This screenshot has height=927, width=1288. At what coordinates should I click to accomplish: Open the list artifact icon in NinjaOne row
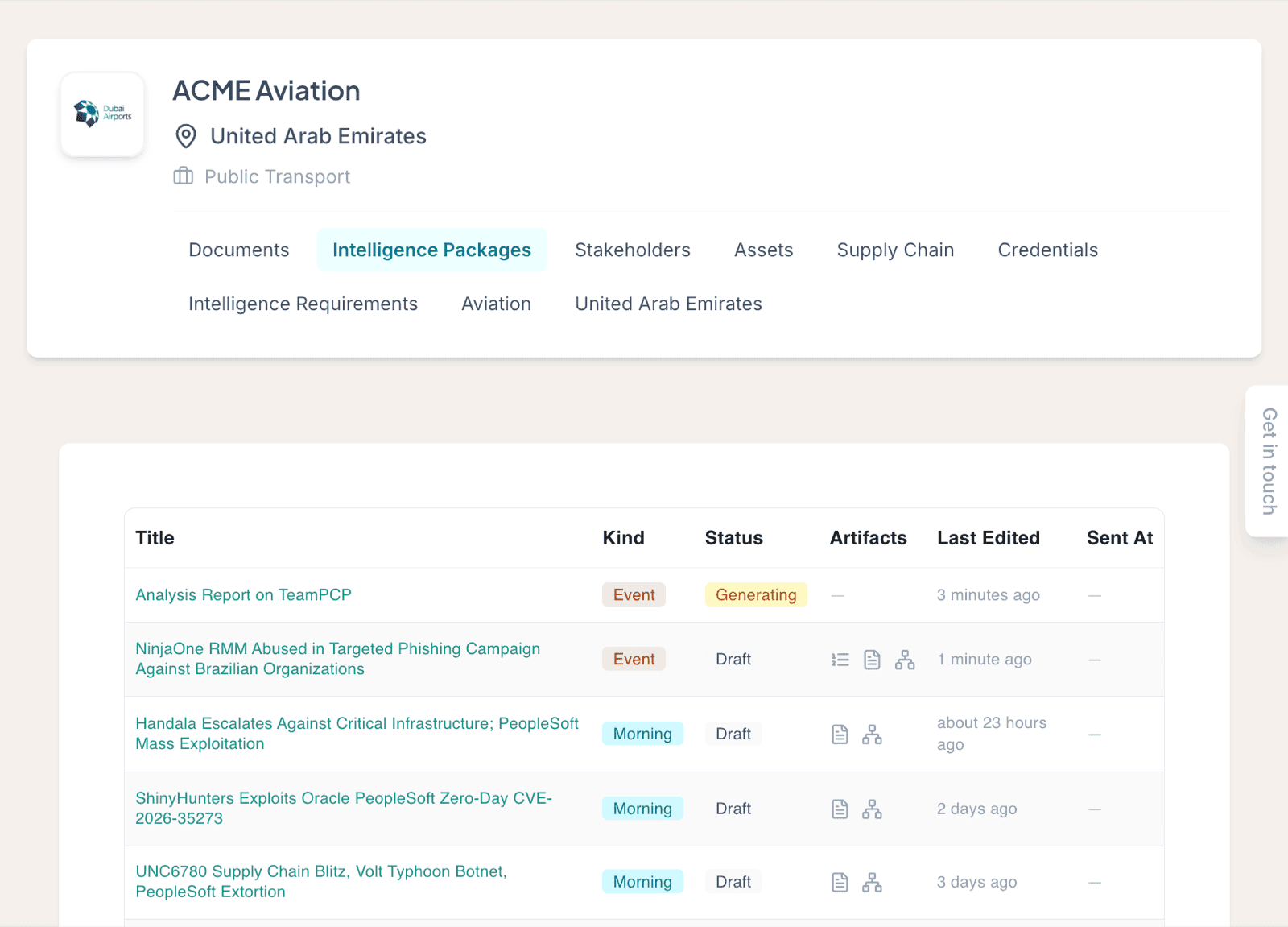840,660
